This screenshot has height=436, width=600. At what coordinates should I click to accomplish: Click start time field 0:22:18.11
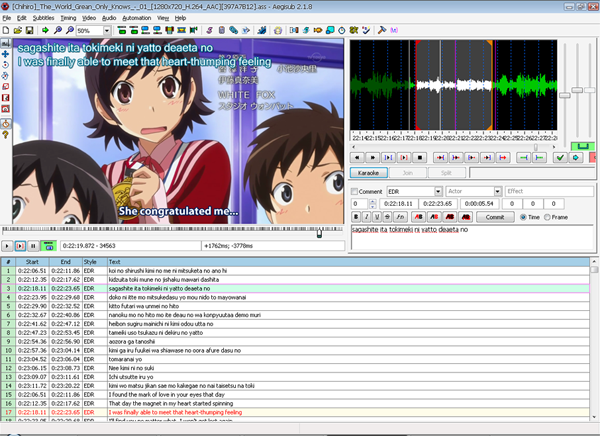(x=398, y=204)
